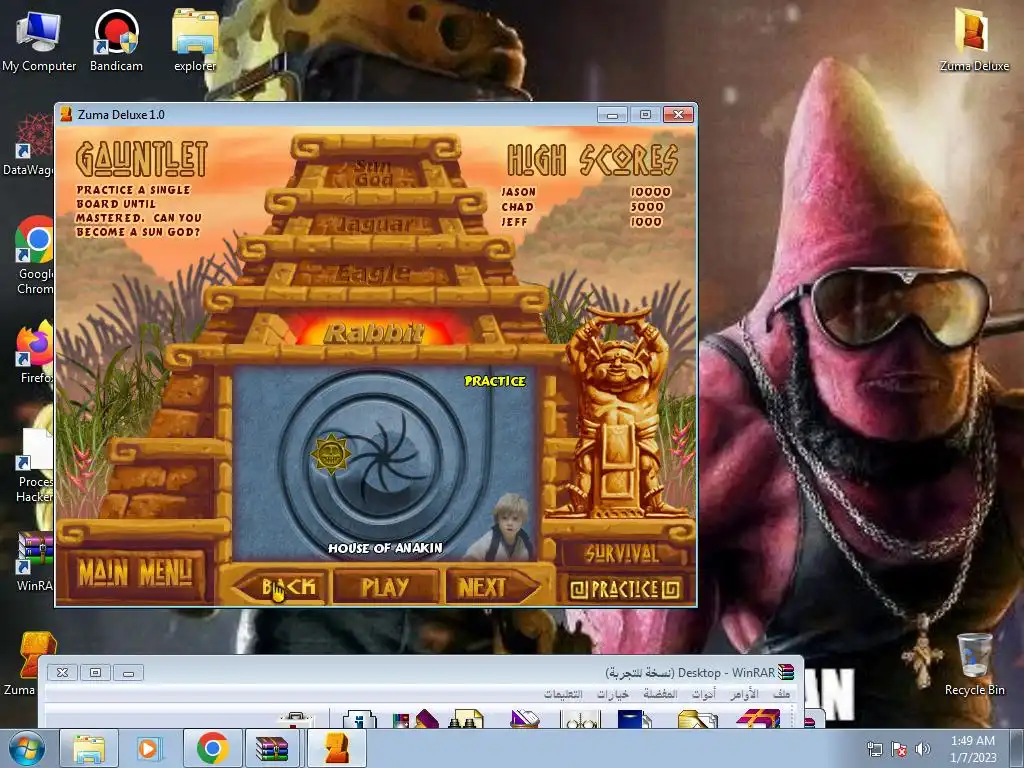The image size is (1024, 768).
Task: Open the Windows Start menu orb
Action: pos(26,748)
